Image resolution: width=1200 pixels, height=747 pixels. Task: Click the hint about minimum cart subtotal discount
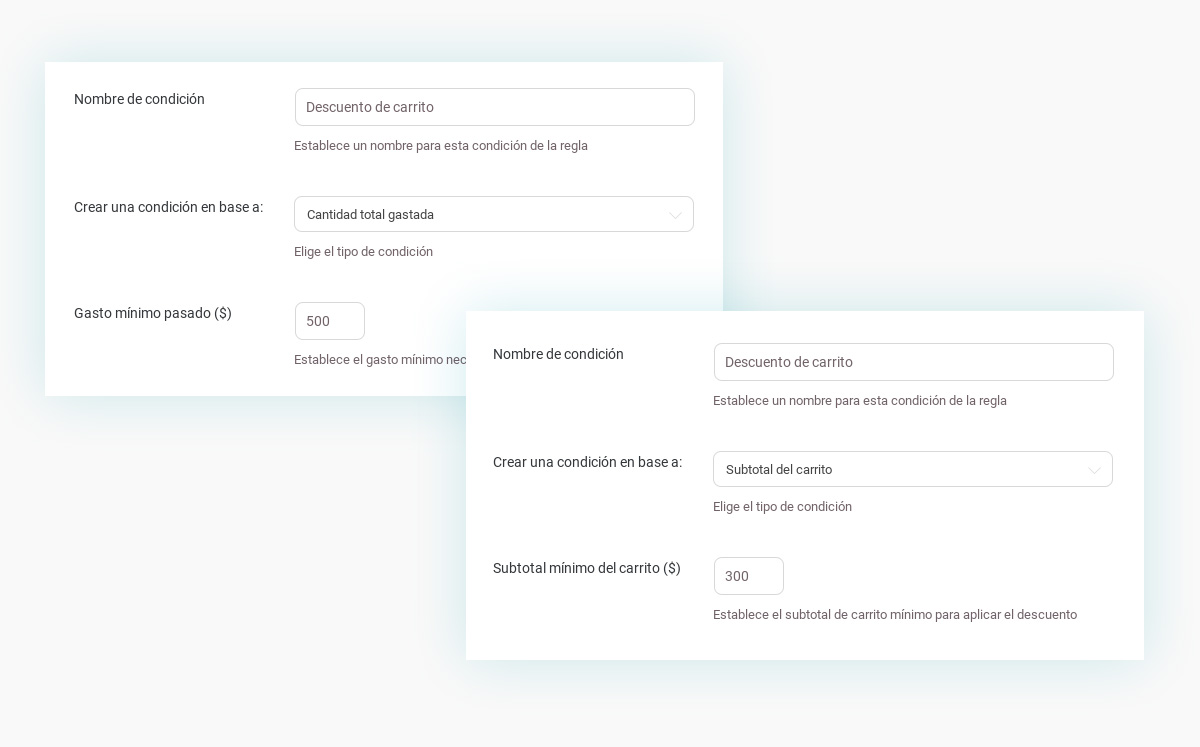pos(894,615)
